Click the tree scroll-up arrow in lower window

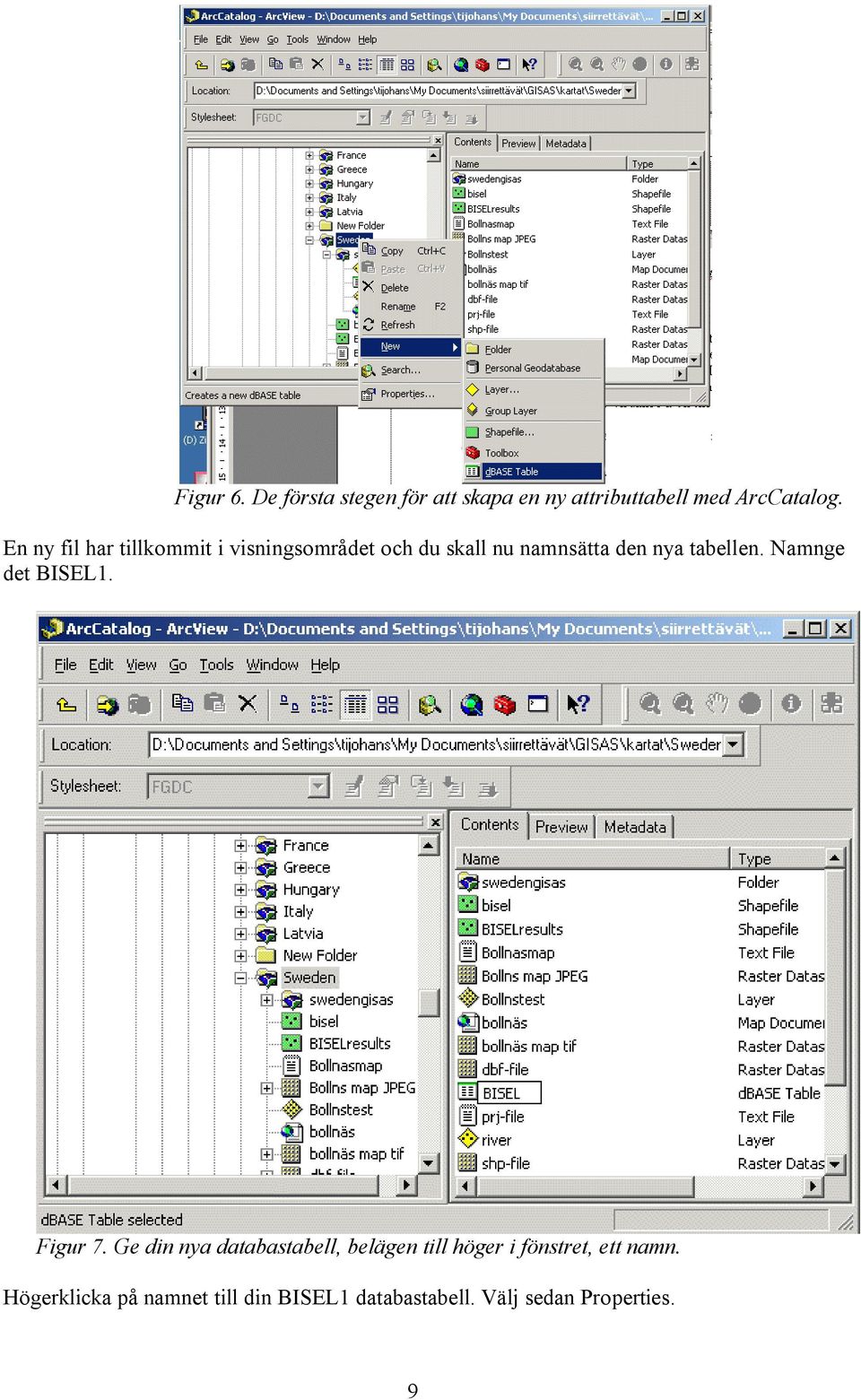point(428,845)
